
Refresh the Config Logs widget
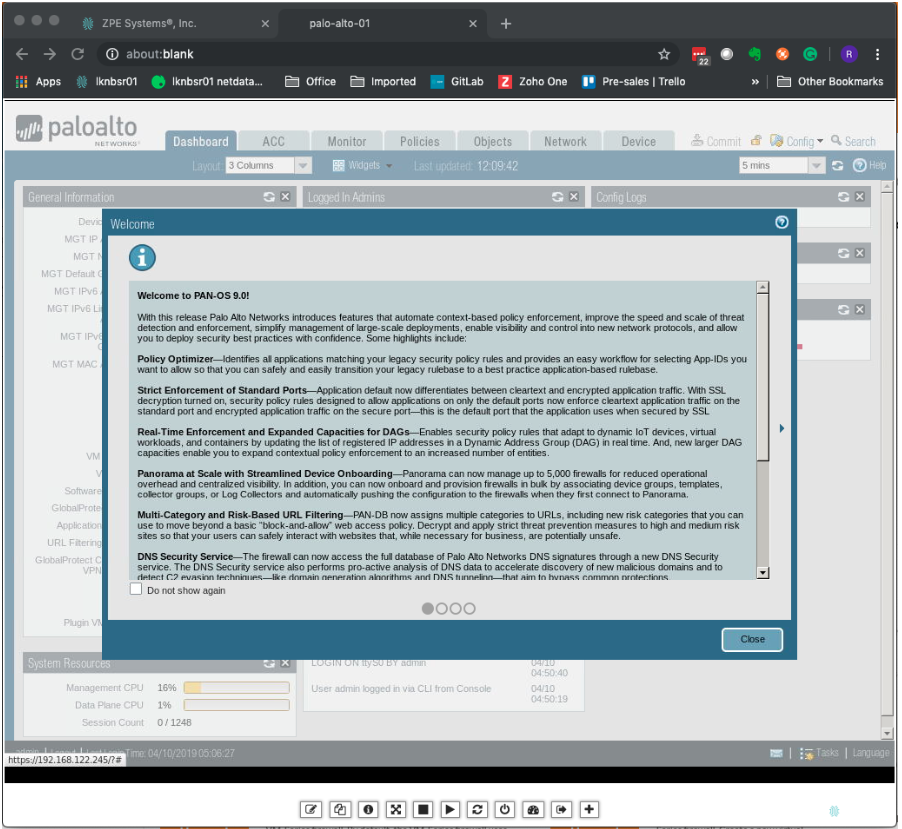[x=843, y=197]
